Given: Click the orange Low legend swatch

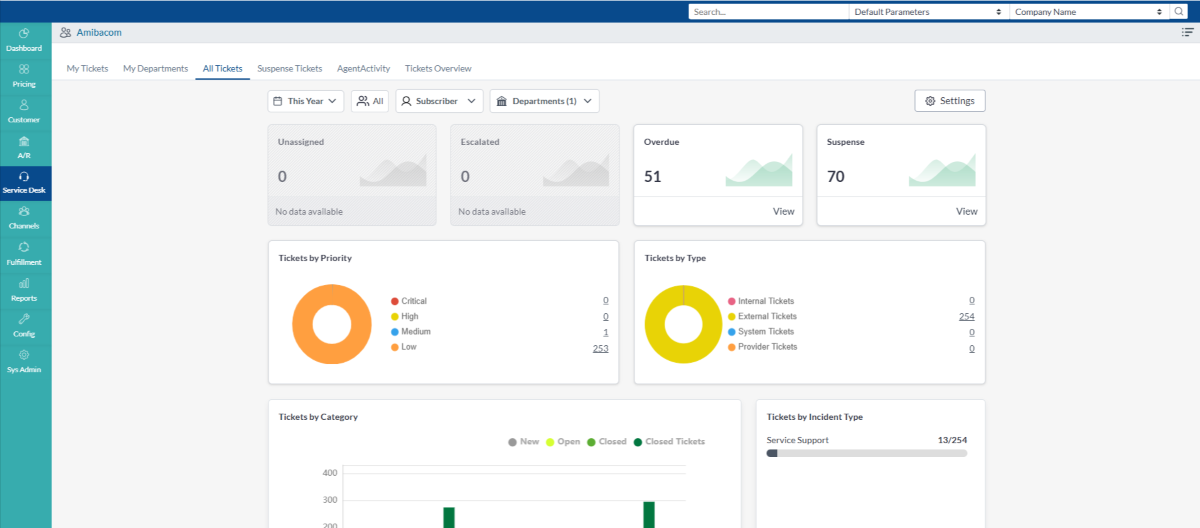Looking at the screenshot, I should [395, 347].
